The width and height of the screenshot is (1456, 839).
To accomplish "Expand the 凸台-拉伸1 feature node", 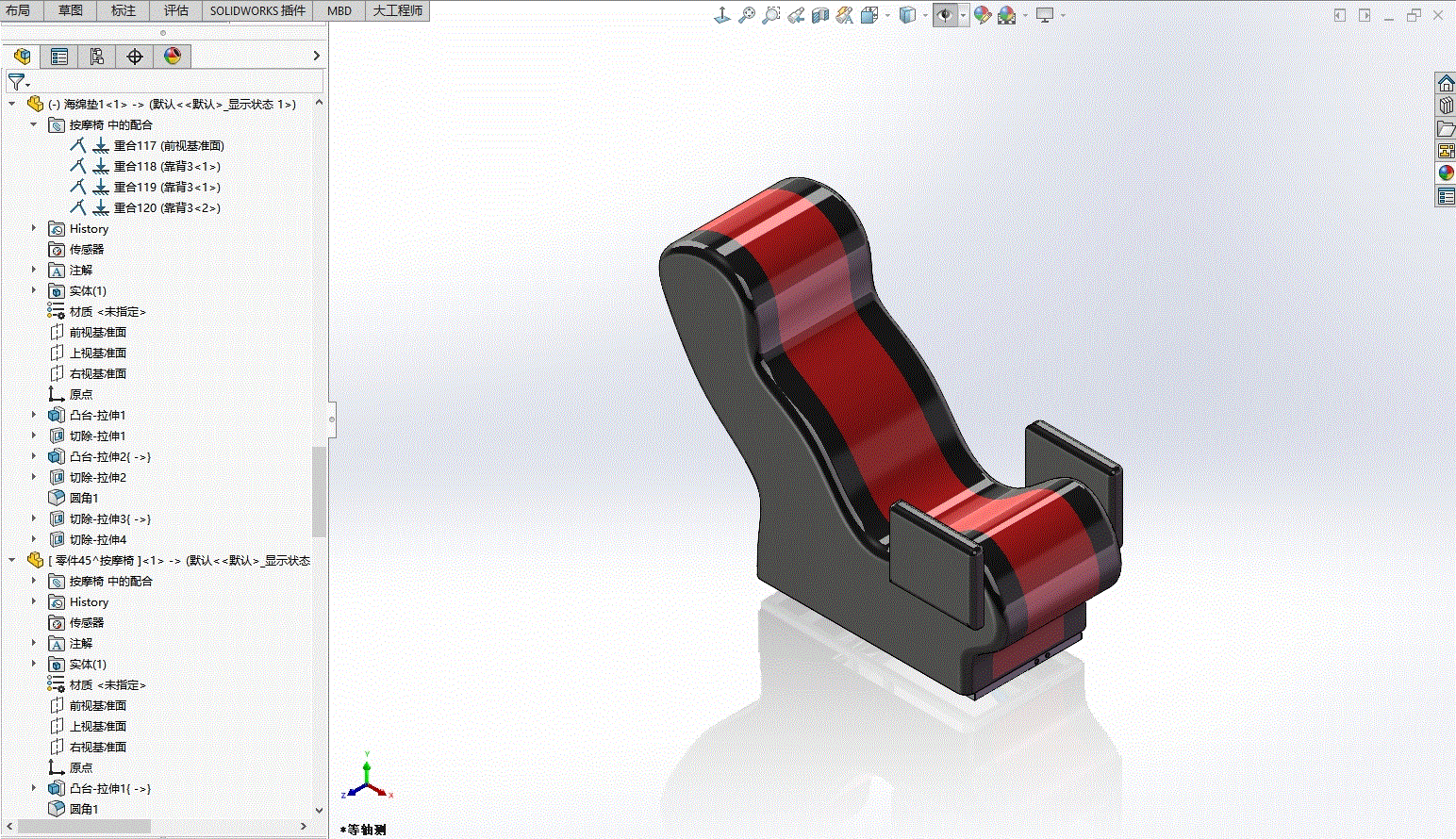I will pos(34,415).
